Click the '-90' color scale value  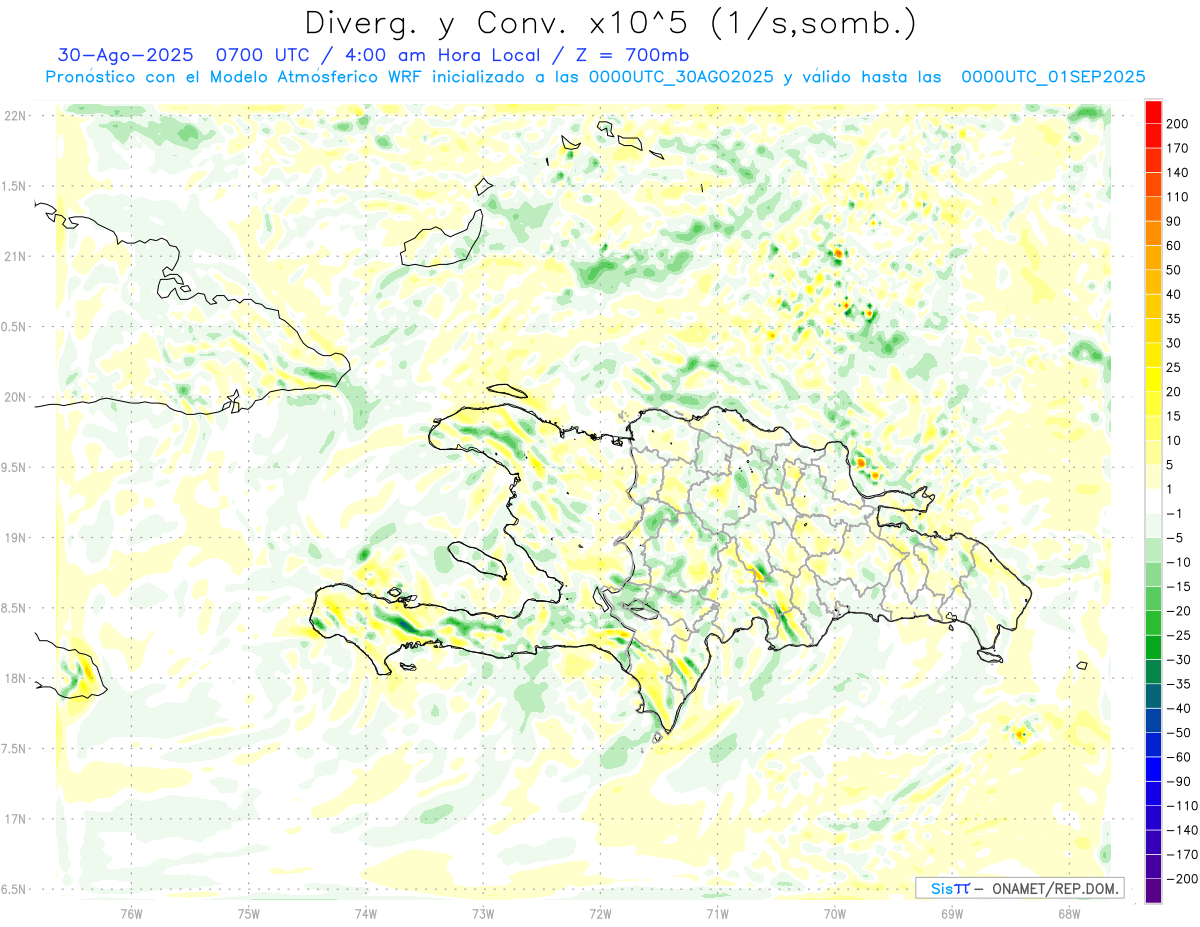click(1177, 782)
